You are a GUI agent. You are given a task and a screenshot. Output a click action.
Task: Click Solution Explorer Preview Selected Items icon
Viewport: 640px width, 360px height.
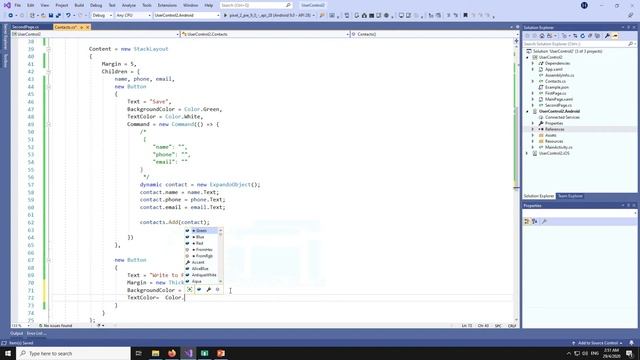tap(615, 36)
